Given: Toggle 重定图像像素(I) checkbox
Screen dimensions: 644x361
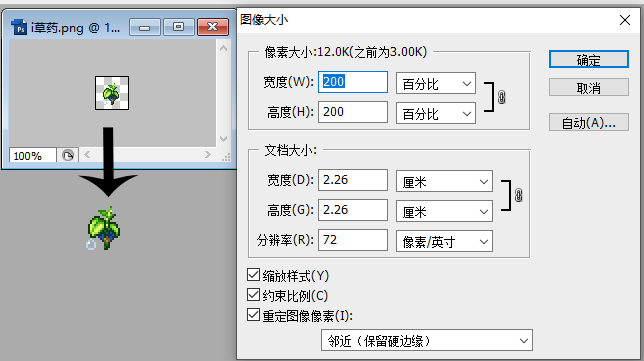Looking at the screenshot, I should pos(253,315).
